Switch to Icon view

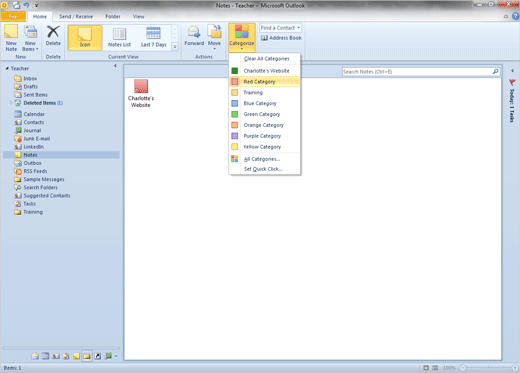point(85,37)
